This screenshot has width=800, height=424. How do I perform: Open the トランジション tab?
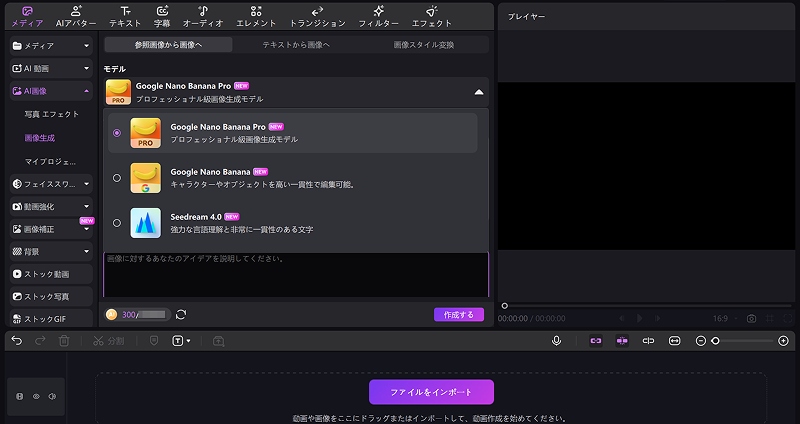point(317,16)
